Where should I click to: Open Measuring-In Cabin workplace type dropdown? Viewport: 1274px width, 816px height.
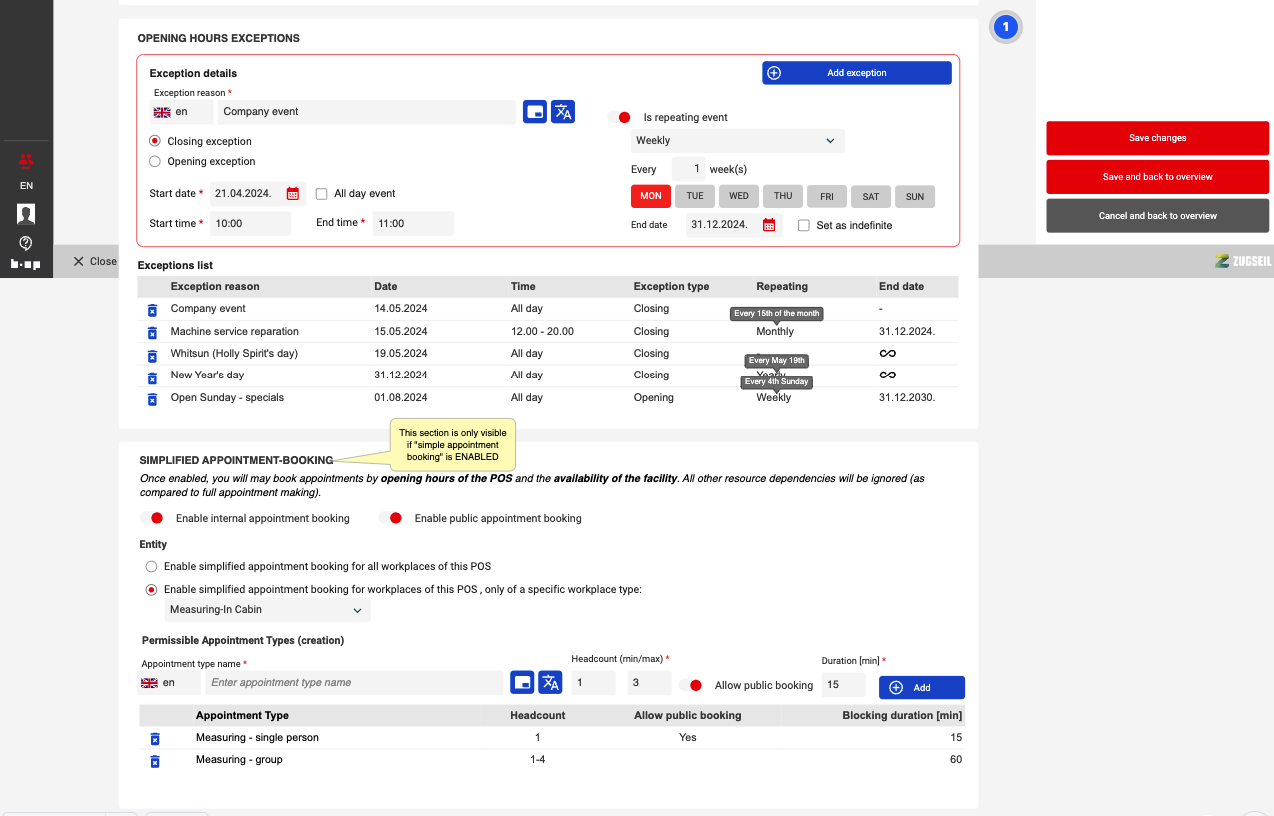coord(267,610)
